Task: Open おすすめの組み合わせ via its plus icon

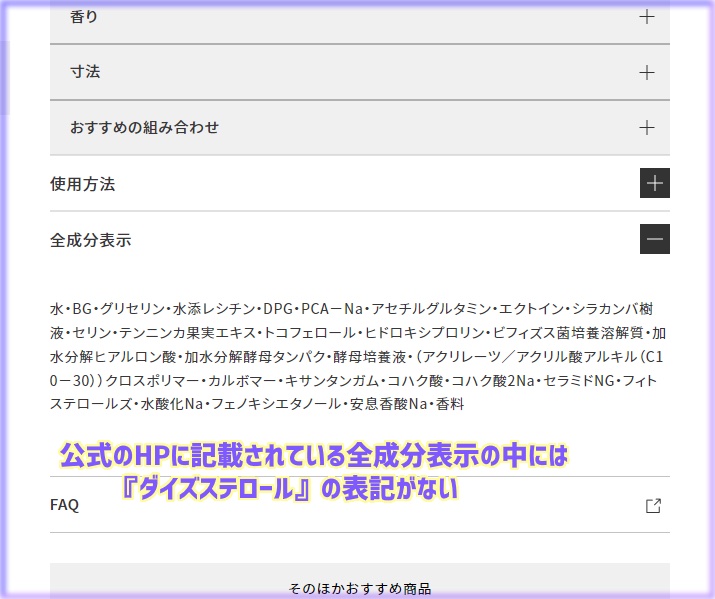Action: point(647,127)
